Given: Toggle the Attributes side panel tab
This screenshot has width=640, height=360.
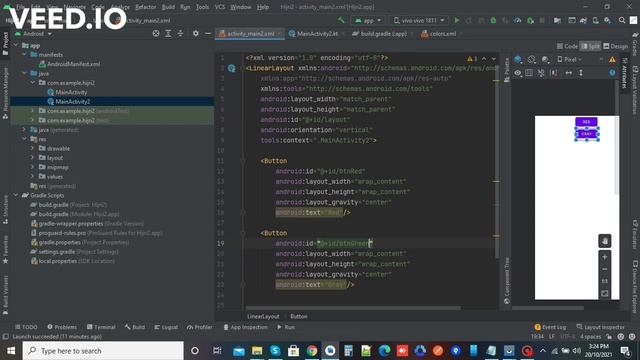Looking at the screenshot, I should tap(624, 73).
